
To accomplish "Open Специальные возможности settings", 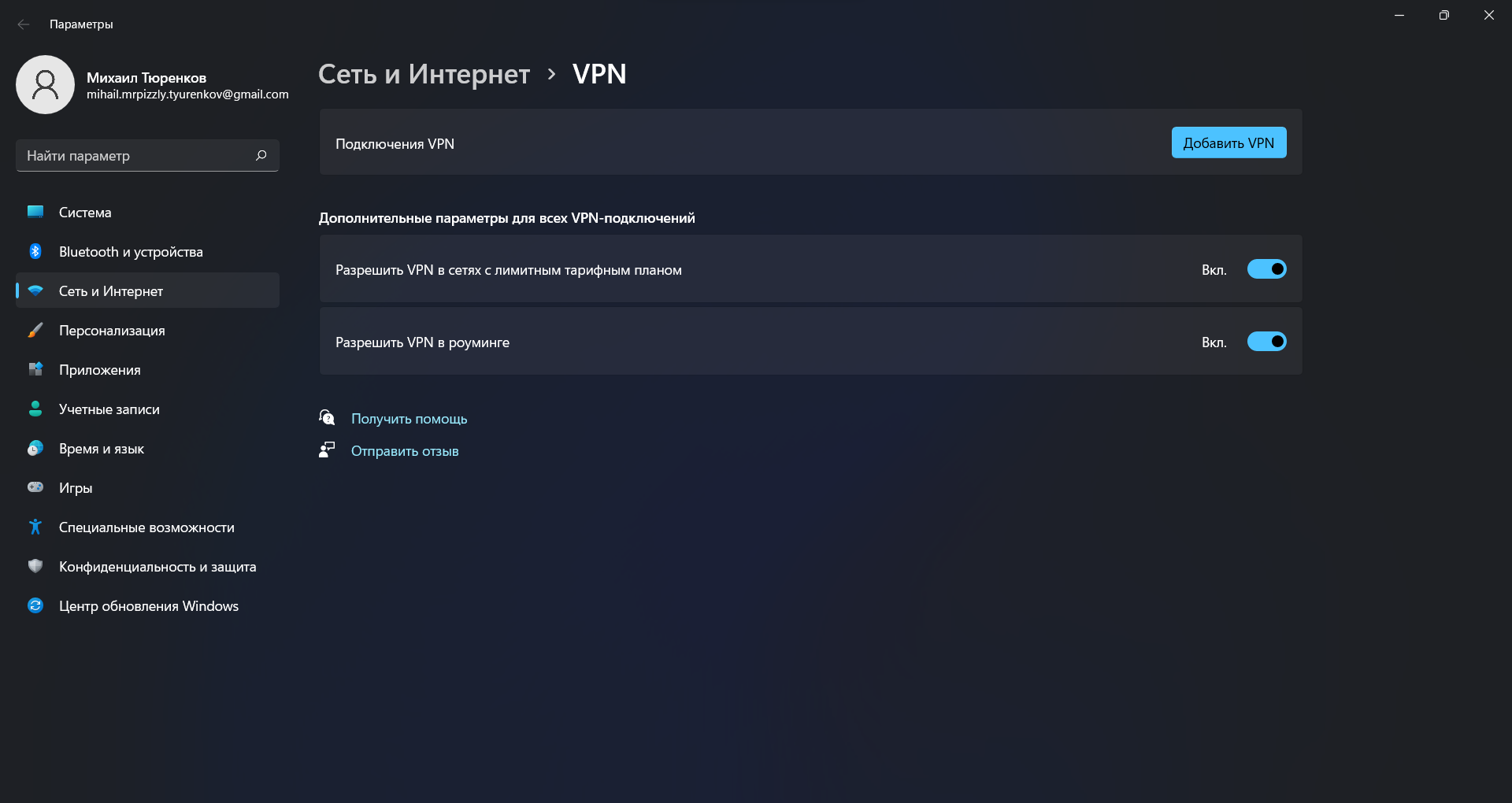I will (x=147, y=527).
